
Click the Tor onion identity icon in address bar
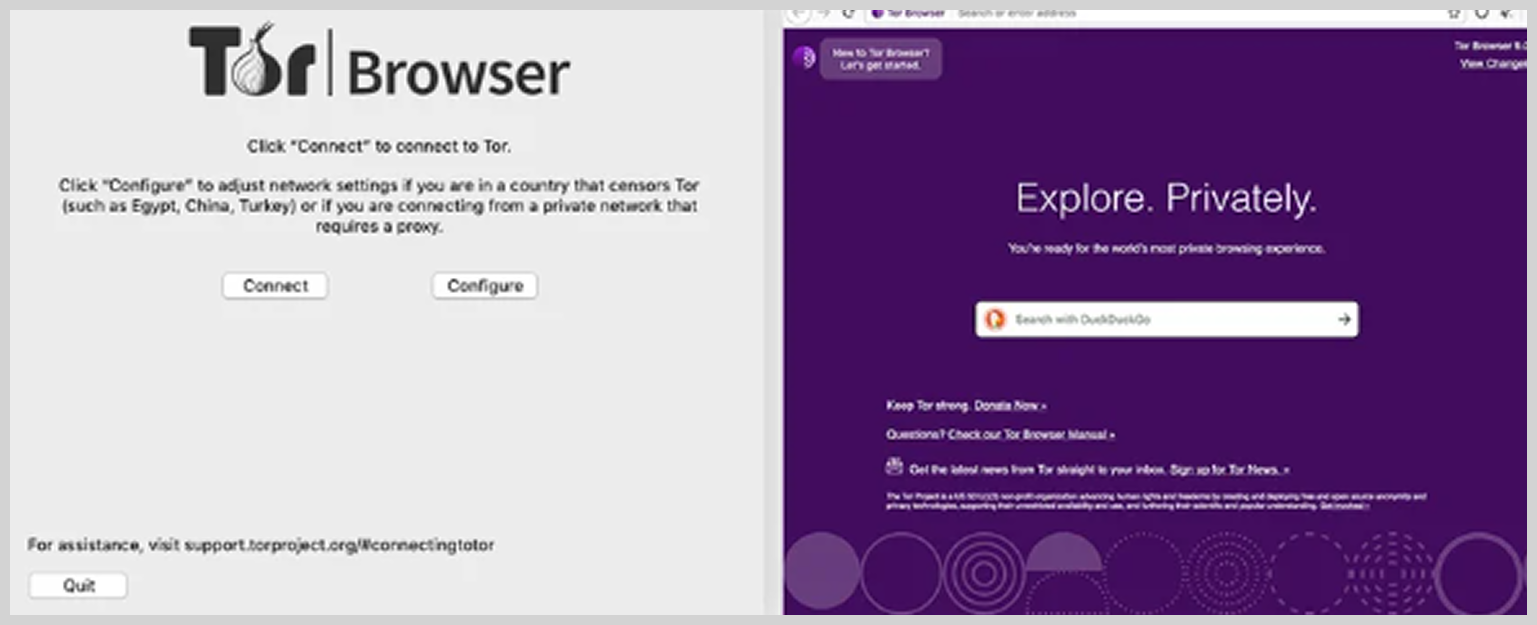coord(877,13)
